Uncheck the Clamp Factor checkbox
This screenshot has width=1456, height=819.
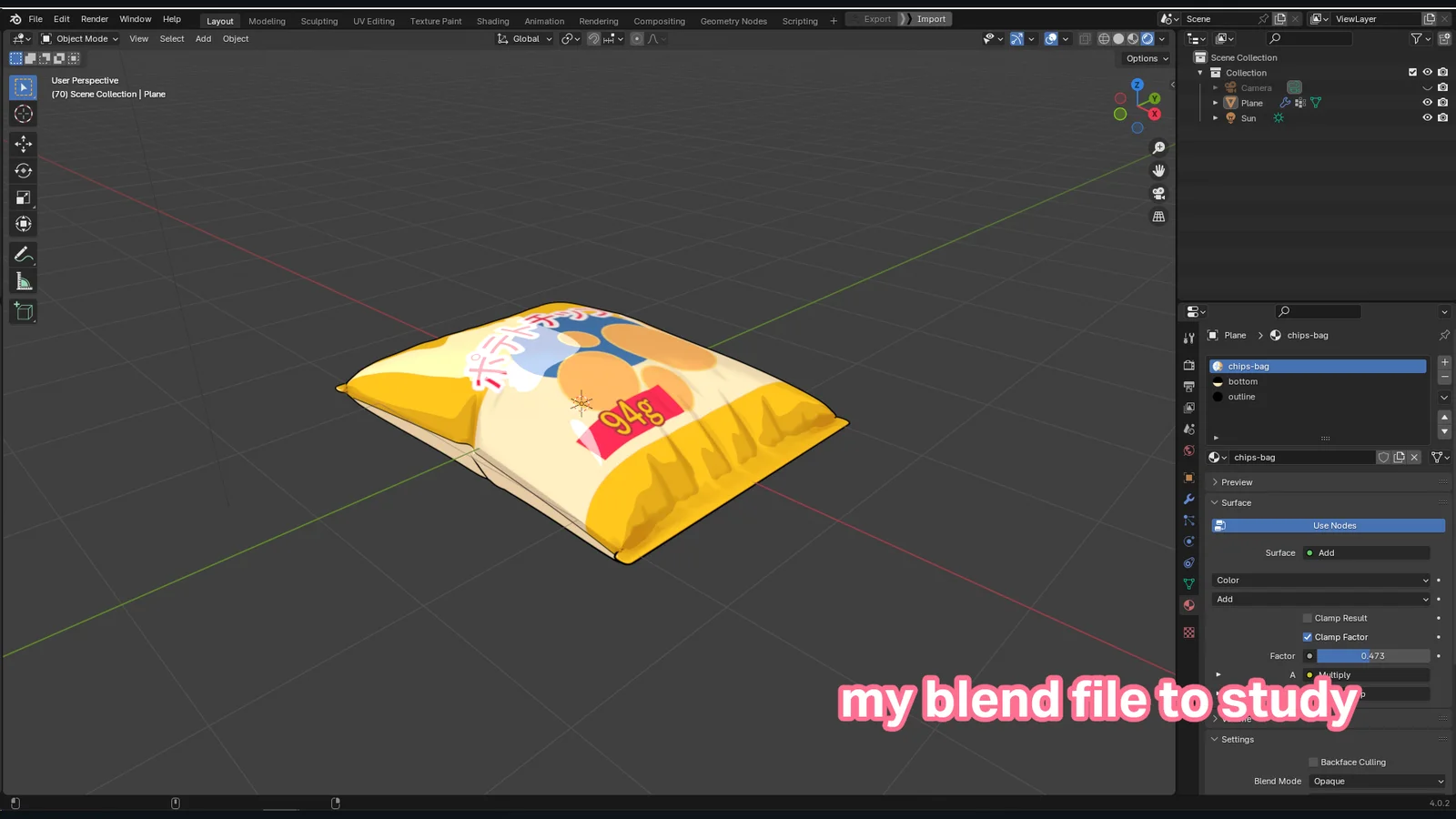pos(1308,637)
